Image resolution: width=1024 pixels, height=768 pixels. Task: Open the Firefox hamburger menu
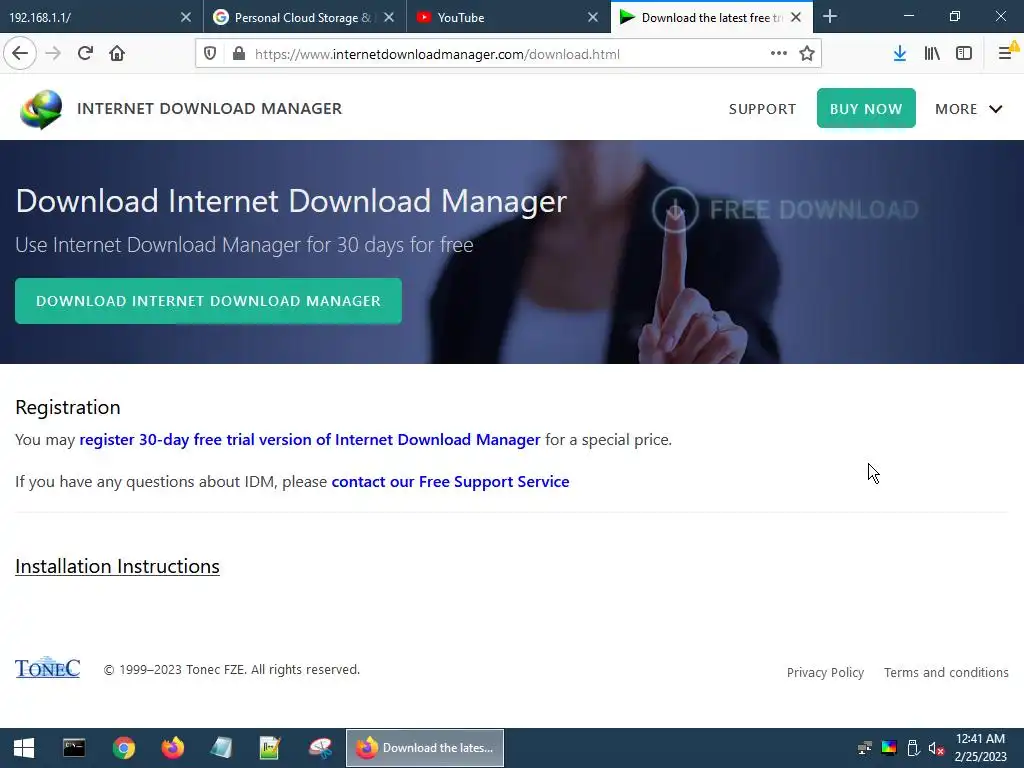(1006, 54)
